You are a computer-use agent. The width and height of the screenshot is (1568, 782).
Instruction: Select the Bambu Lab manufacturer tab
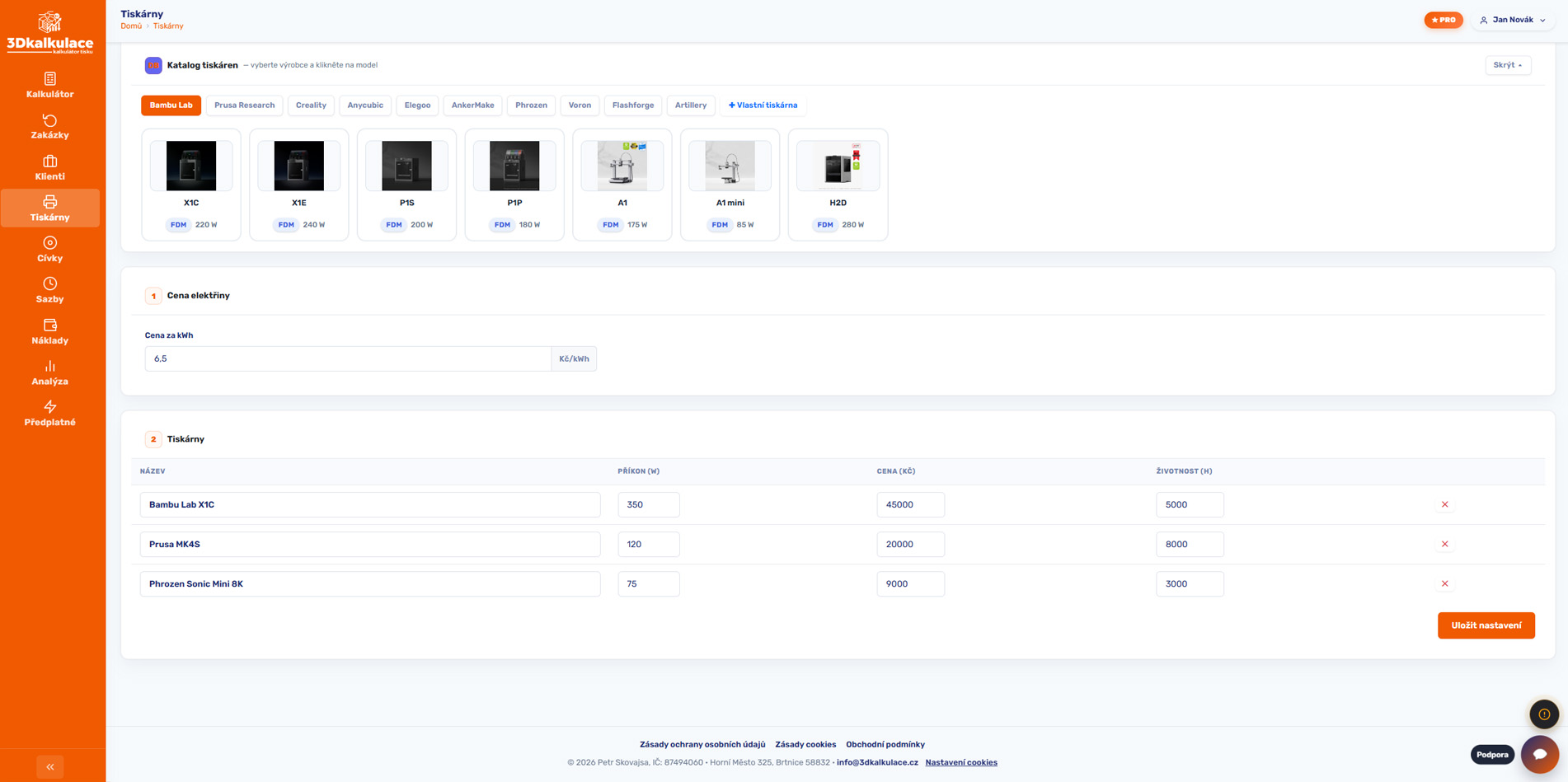(x=171, y=105)
